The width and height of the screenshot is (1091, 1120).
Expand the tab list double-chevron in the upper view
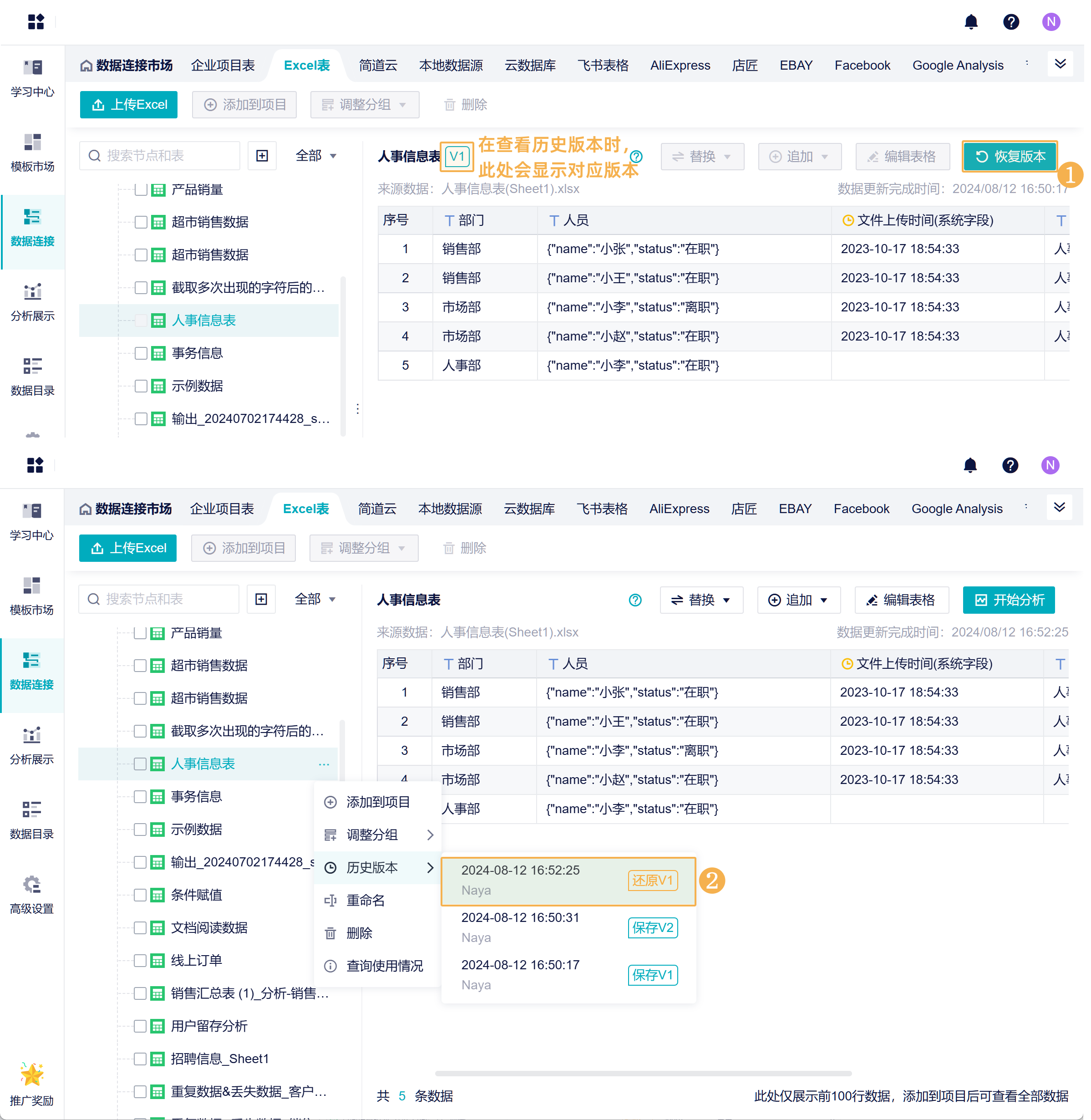point(1060,64)
